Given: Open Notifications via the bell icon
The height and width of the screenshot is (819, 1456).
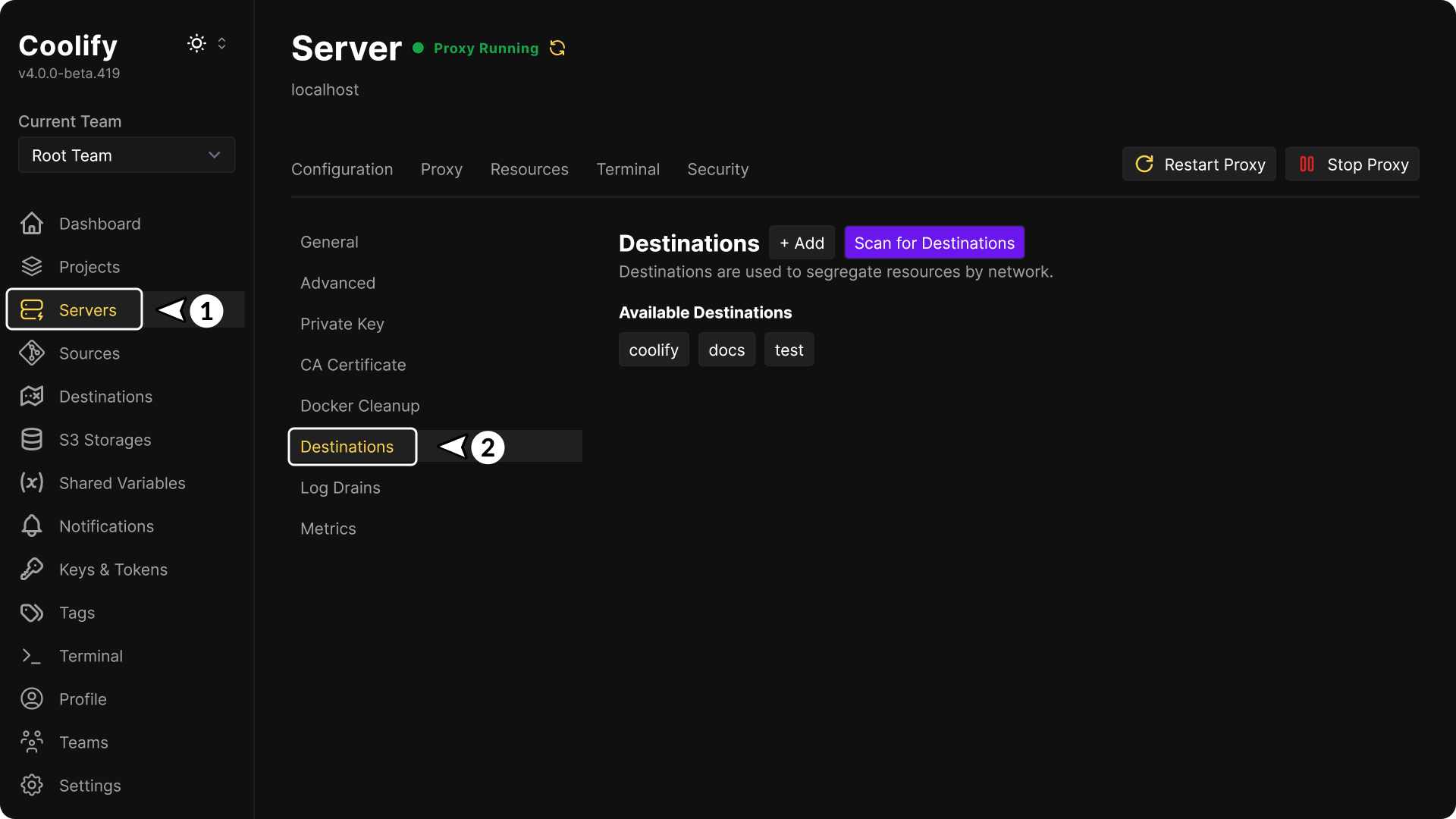Looking at the screenshot, I should (x=31, y=526).
